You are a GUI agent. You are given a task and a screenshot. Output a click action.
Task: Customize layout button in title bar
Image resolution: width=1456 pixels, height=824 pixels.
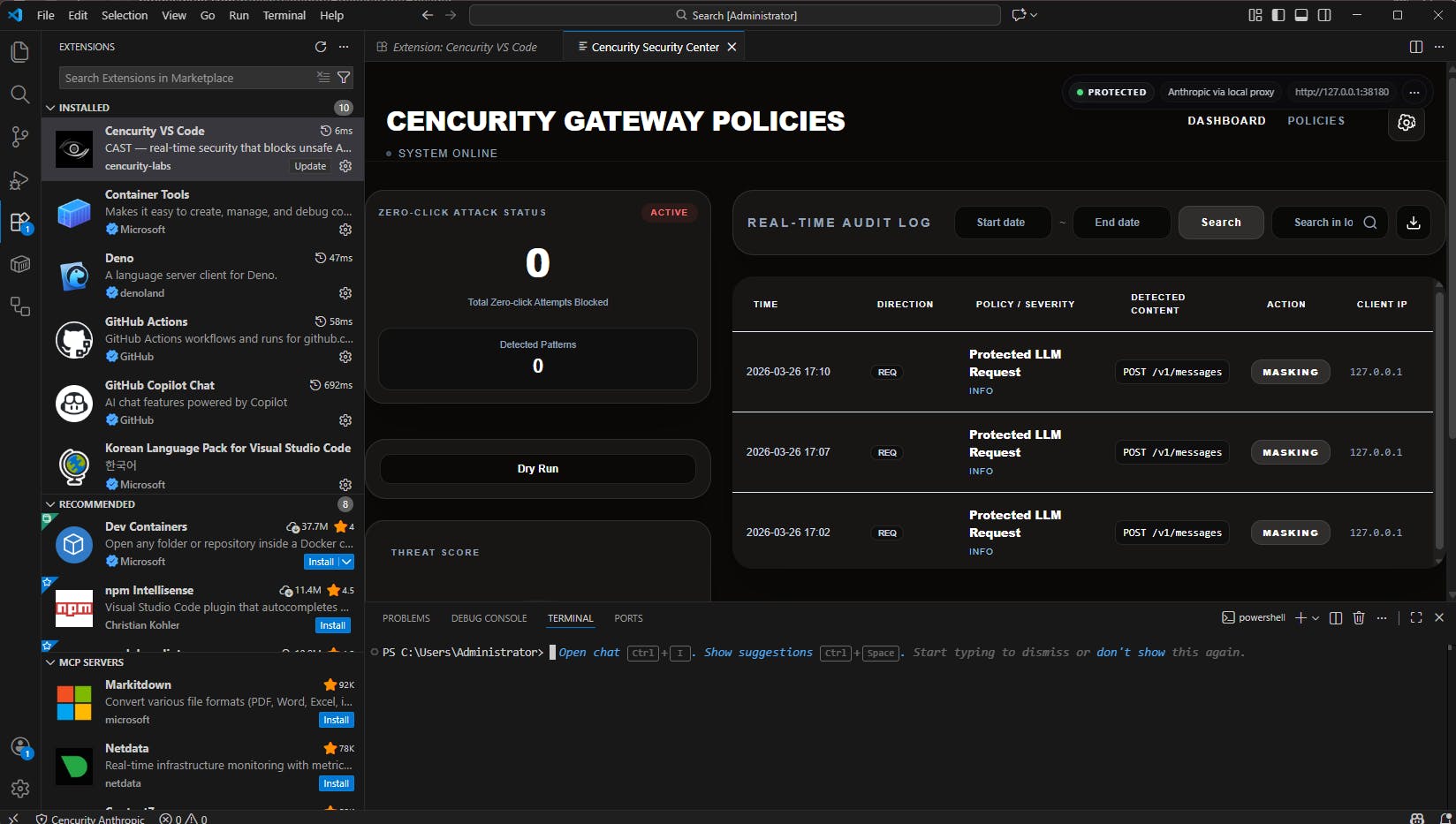point(1255,15)
